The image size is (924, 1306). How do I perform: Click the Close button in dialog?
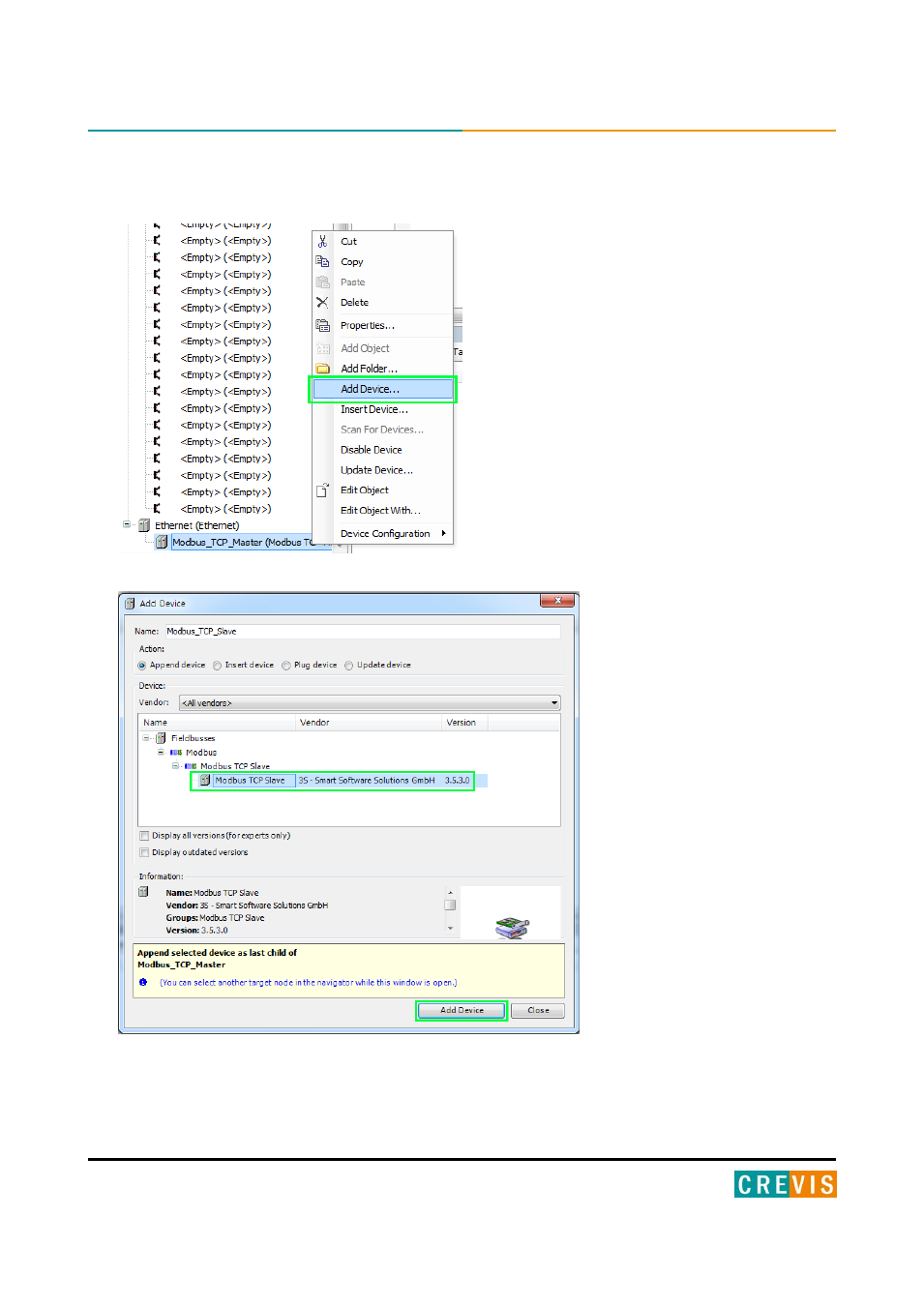(538, 1010)
